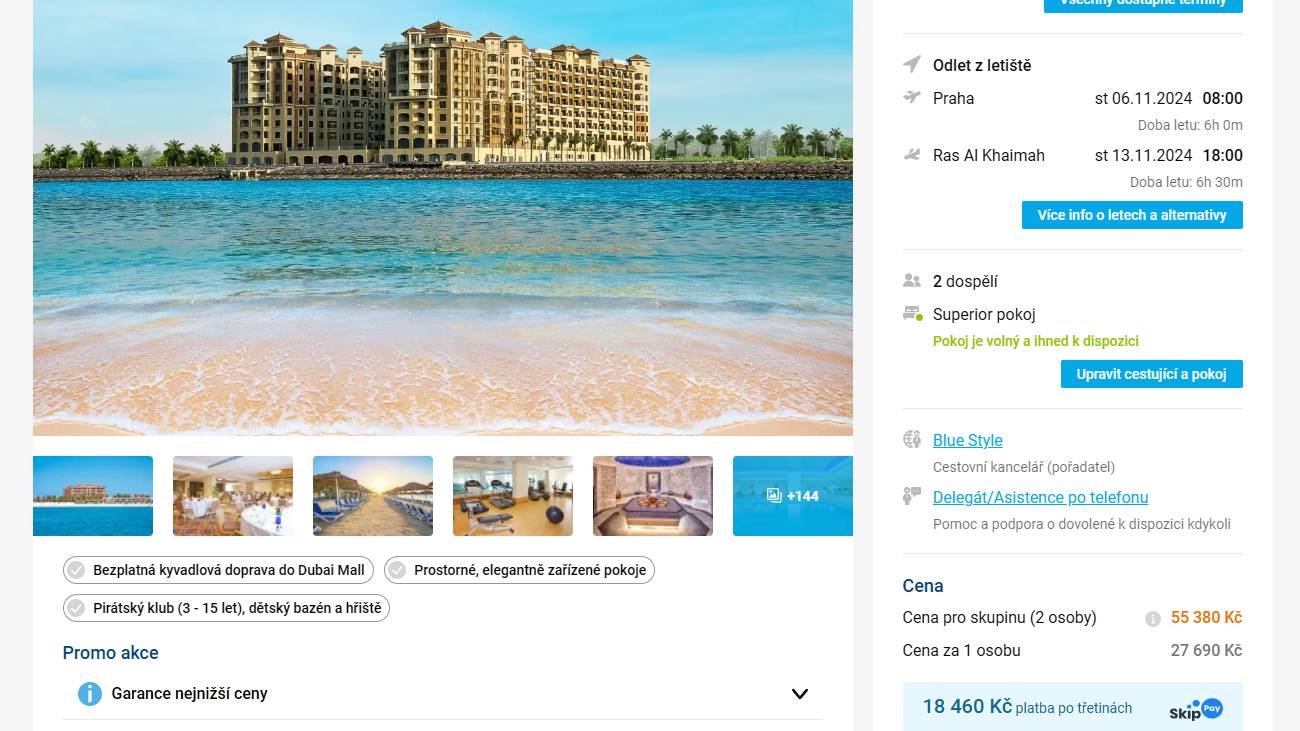The height and width of the screenshot is (731, 1300).
Task: Click the blue info icon for Garance nejnižší ceny
Action: (90, 694)
